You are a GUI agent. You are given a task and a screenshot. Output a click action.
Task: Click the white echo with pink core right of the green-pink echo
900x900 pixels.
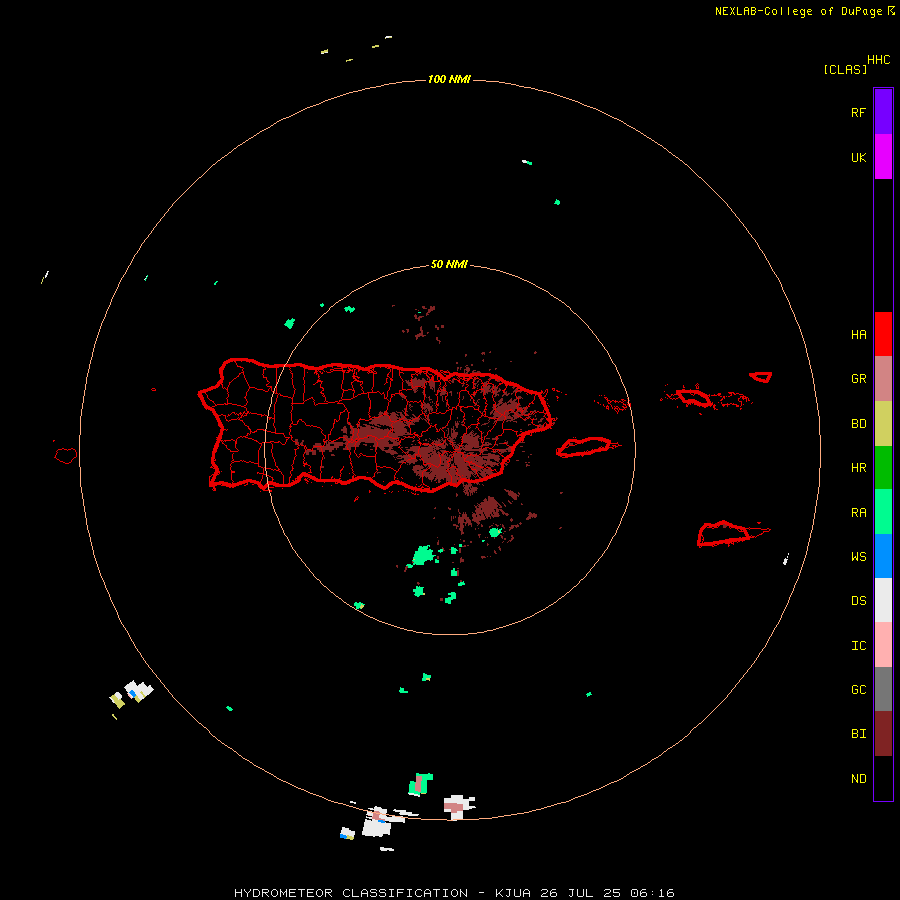click(459, 807)
